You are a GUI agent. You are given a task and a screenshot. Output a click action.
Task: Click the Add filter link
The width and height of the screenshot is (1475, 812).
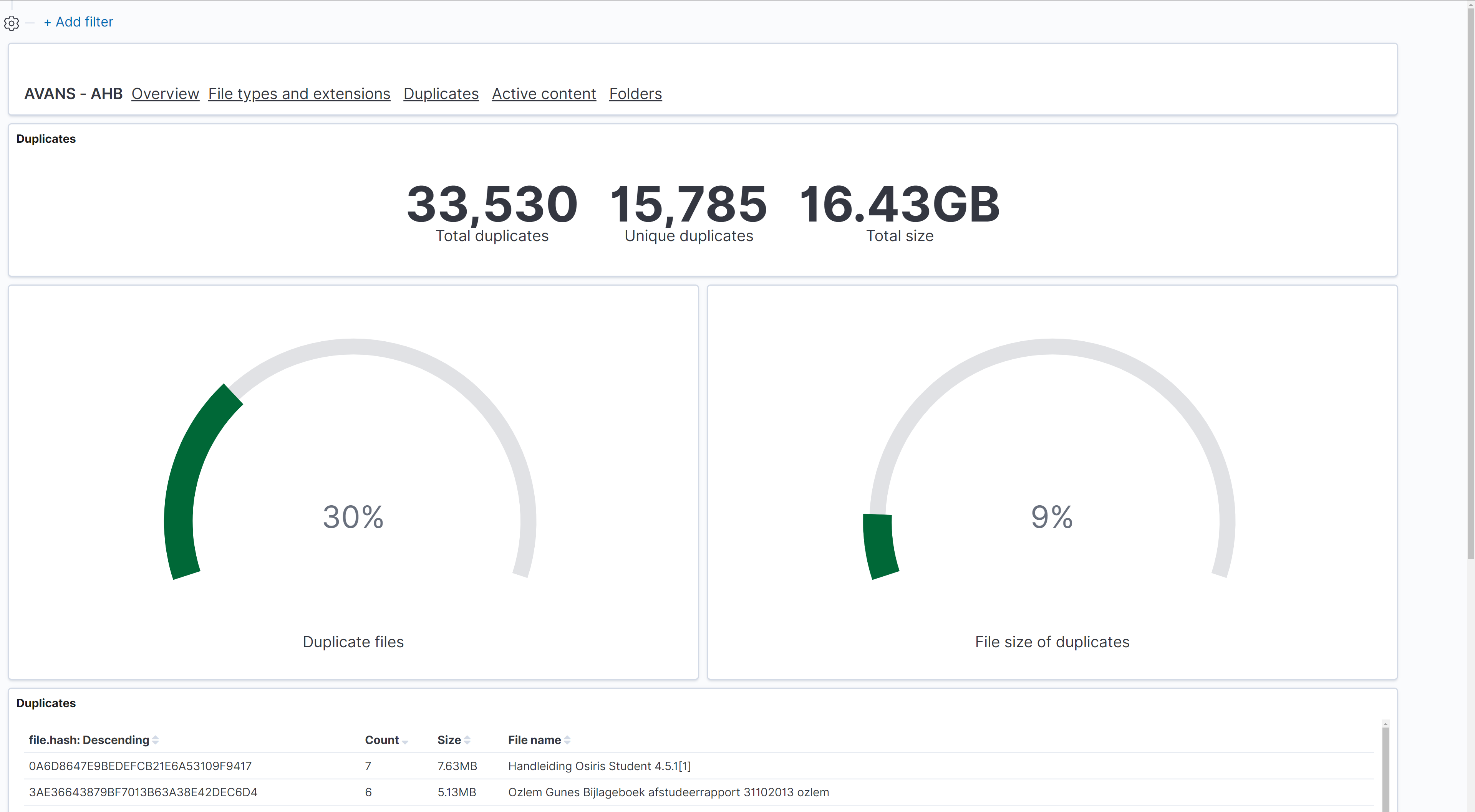(78, 22)
